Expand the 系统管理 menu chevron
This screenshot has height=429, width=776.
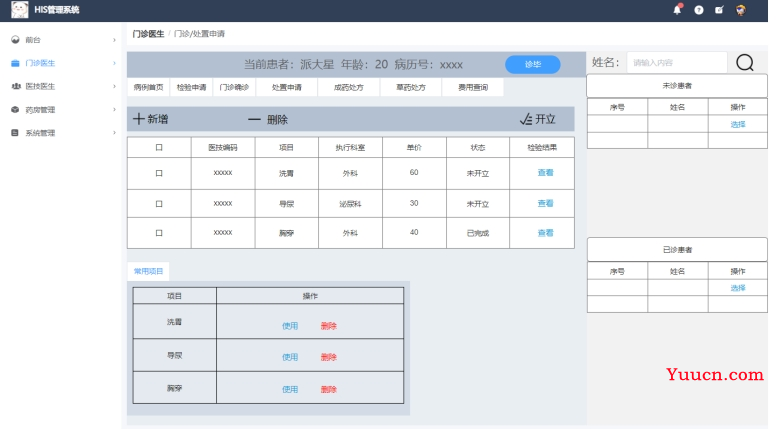(114, 133)
